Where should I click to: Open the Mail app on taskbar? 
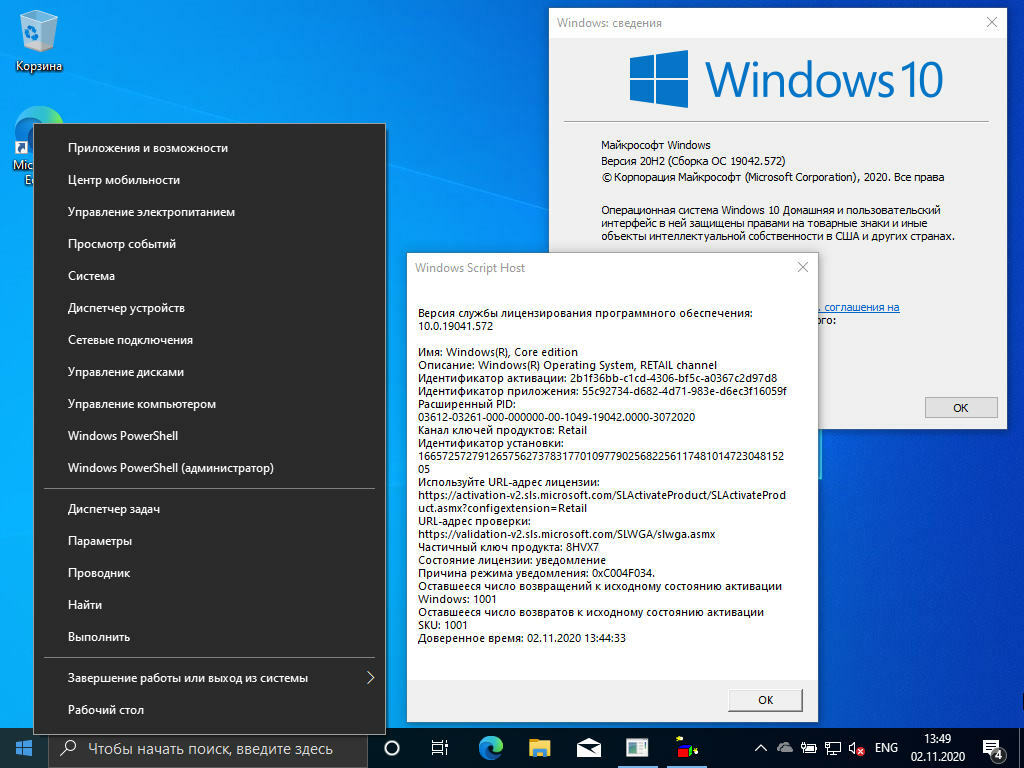tap(588, 748)
